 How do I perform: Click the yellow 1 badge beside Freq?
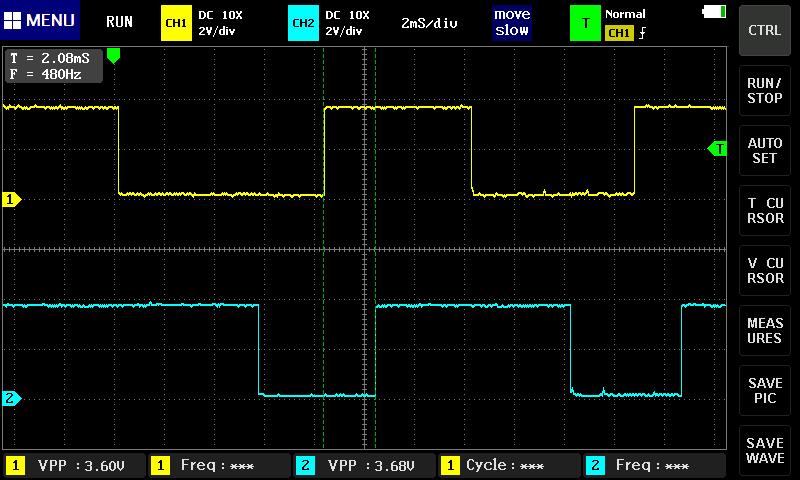160,465
